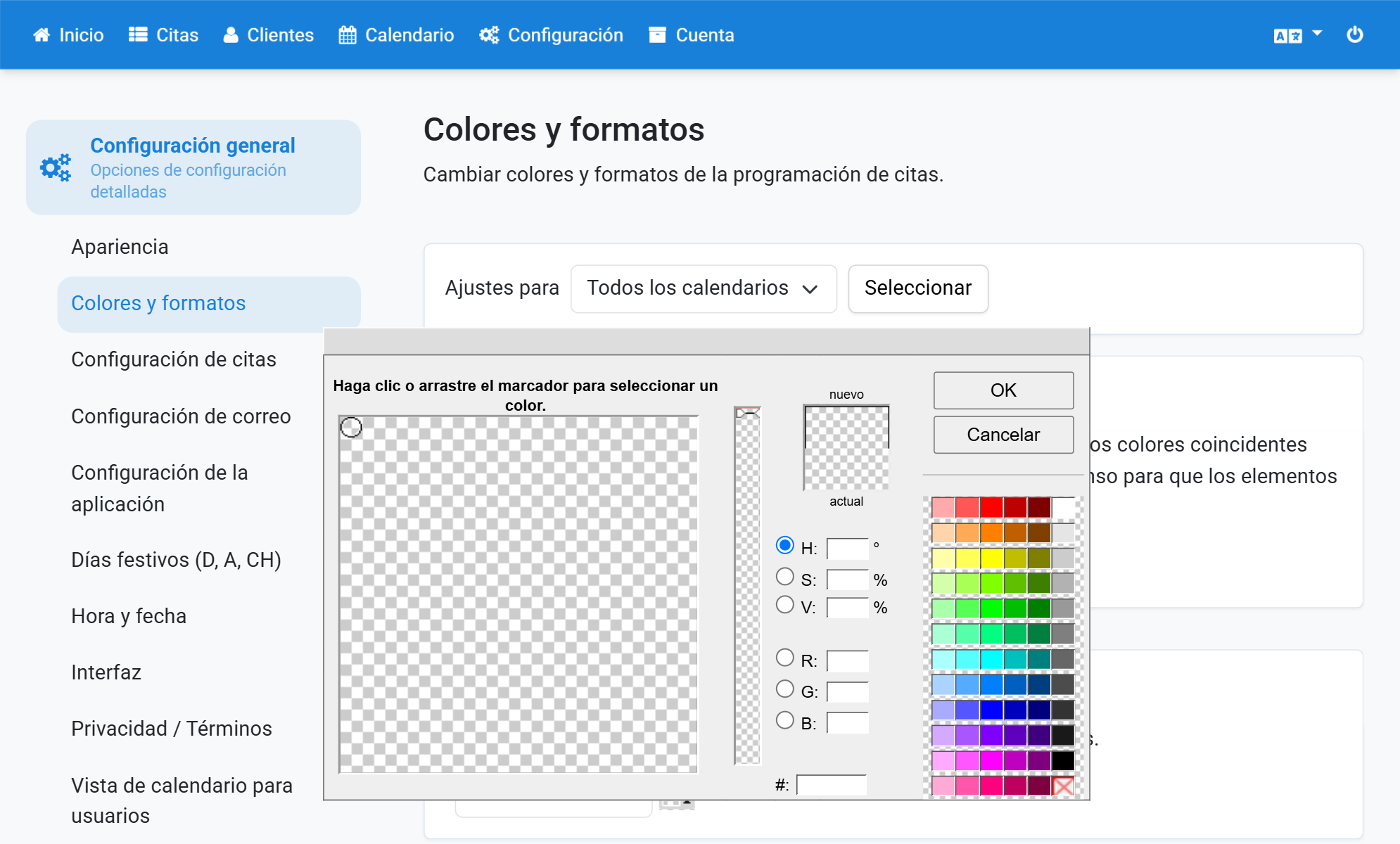Select the S saturation radio button
Screen dimensions: 1400x844
pos(785,577)
